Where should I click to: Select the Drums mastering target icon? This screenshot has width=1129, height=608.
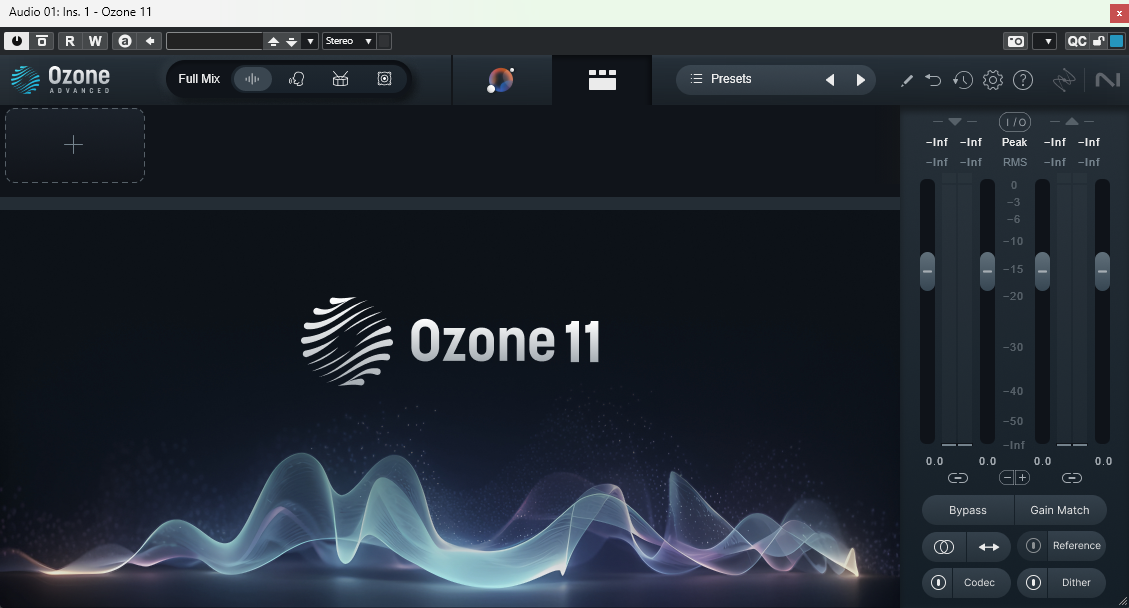click(340, 78)
